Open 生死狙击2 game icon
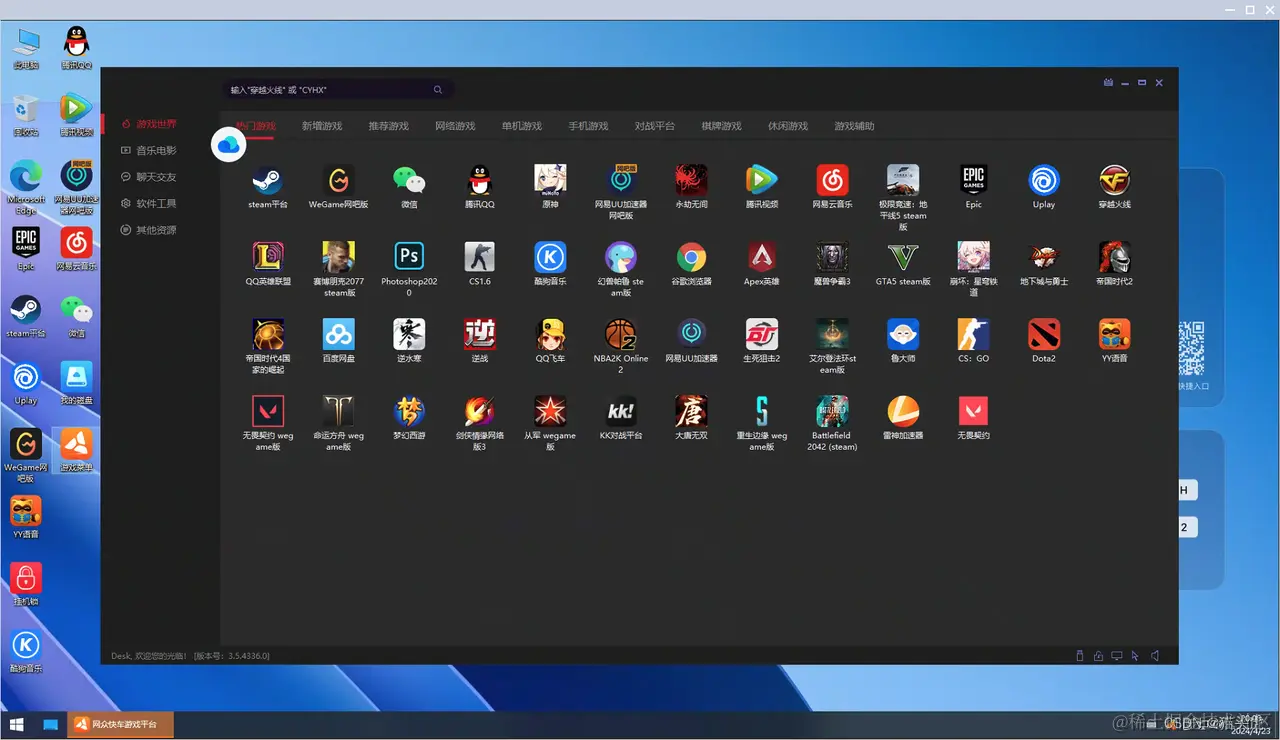Image resolution: width=1280 pixels, height=740 pixels. pos(762,334)
